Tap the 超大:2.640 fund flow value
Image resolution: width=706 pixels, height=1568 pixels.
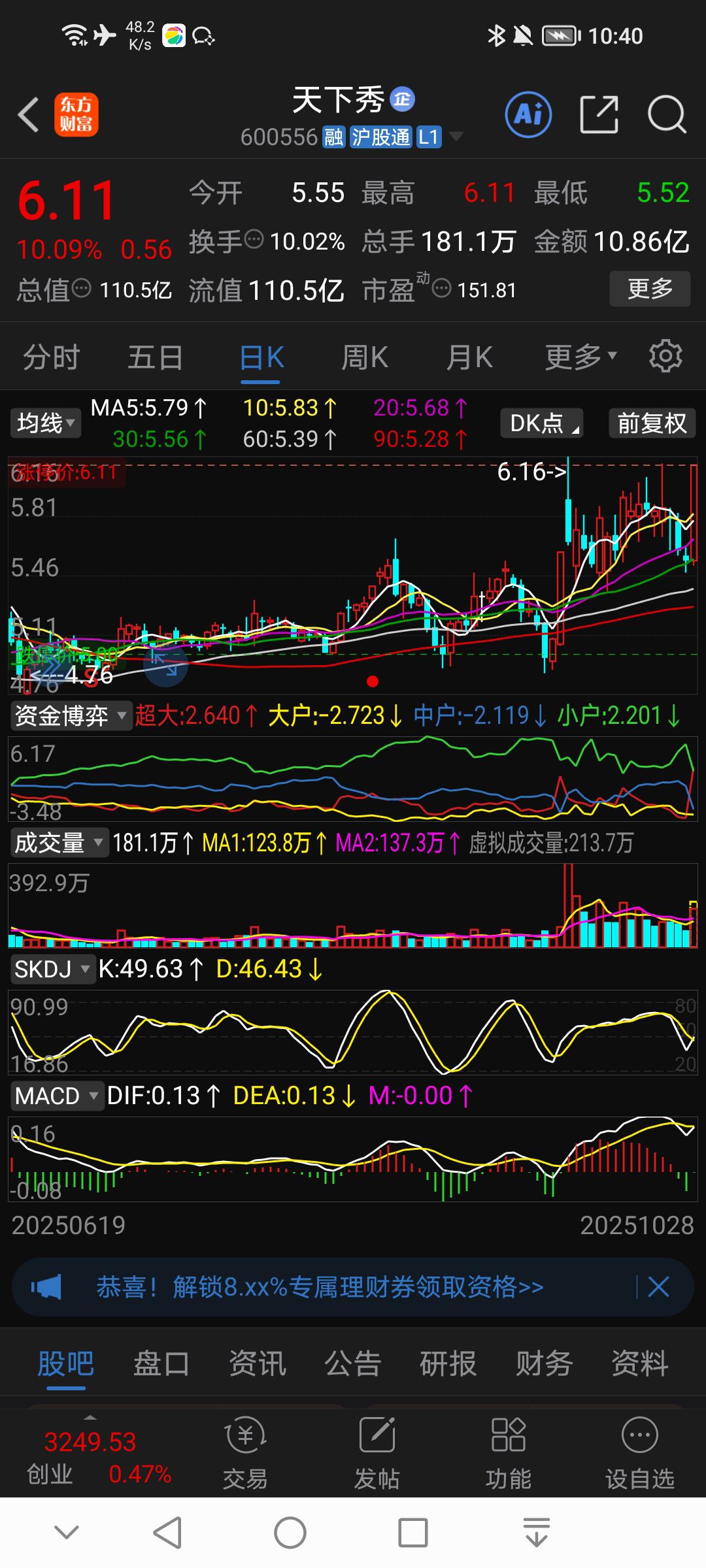click(196, 716)
